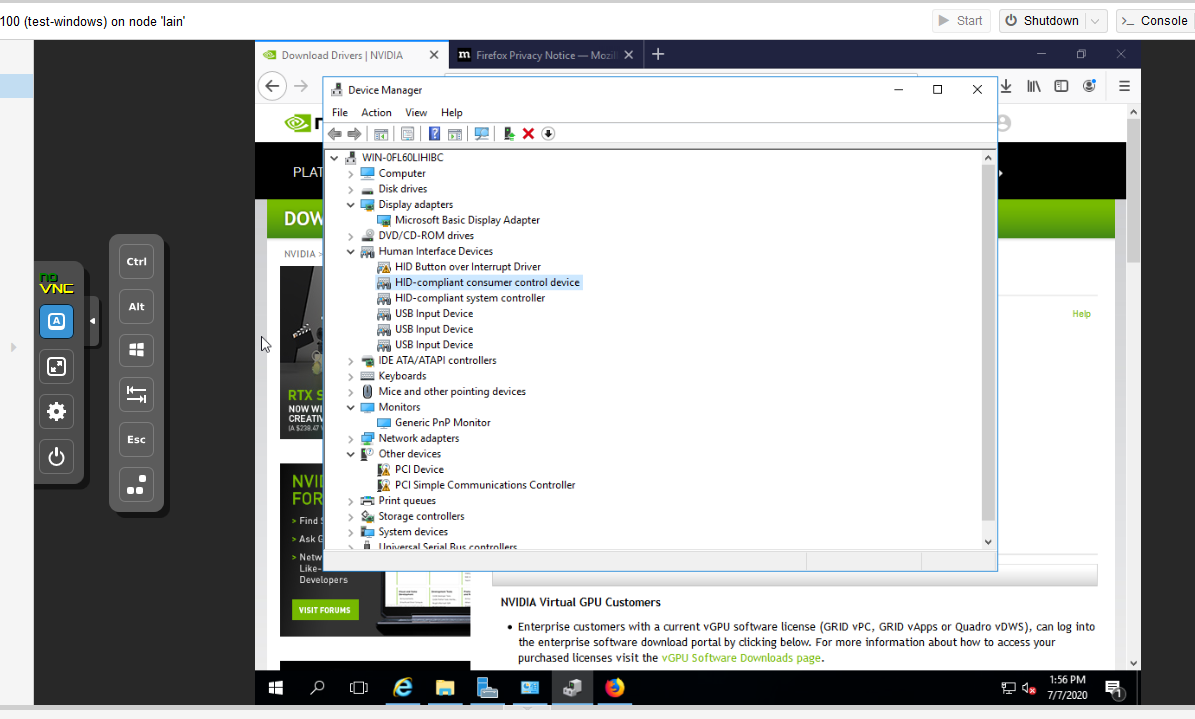Open the Help menu in Device Manager
The image size is (1195, 719).
click(x=451, y=112)
